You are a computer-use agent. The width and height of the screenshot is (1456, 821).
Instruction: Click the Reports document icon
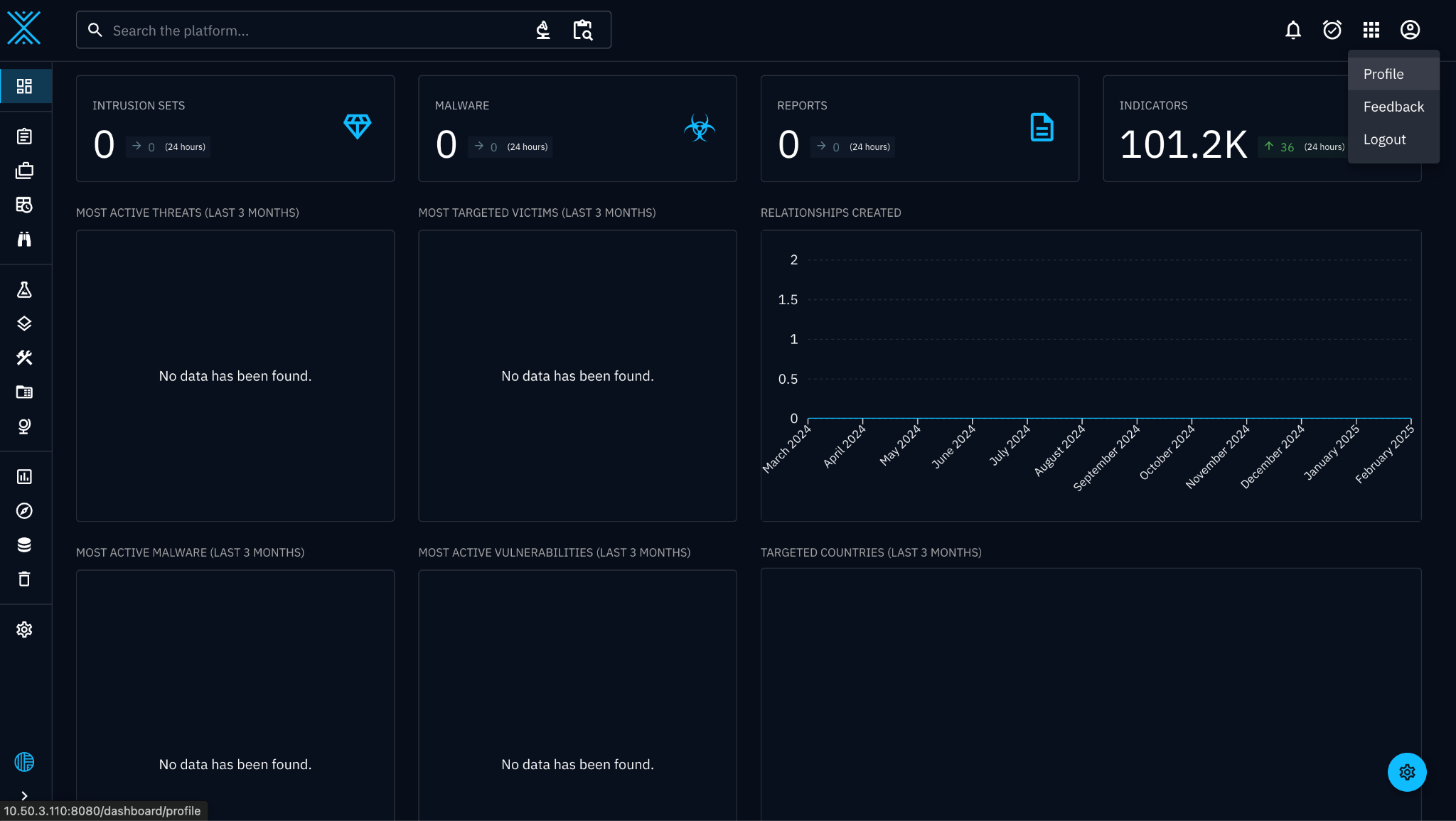(1042, 127)
